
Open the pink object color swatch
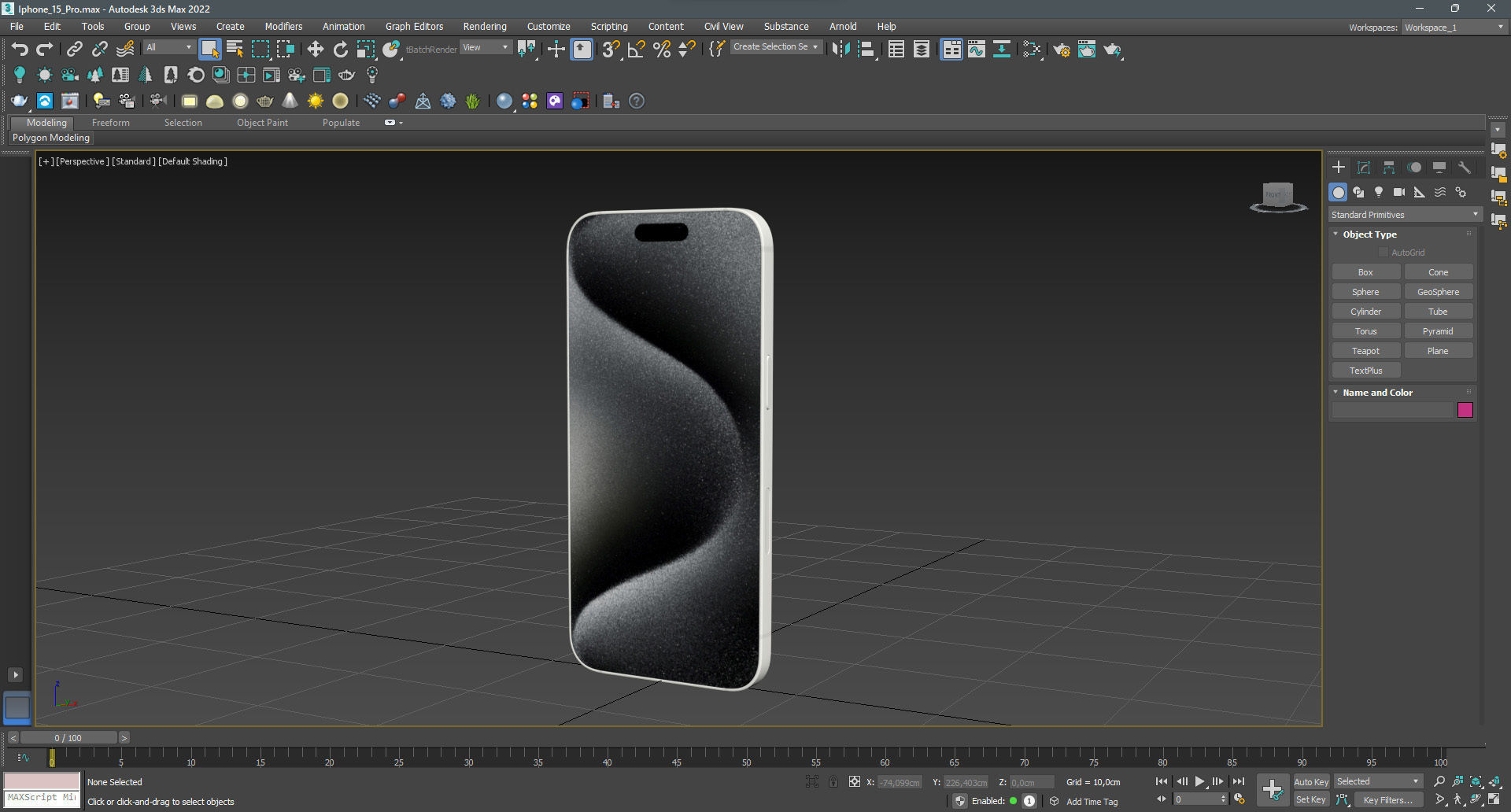1465,410
